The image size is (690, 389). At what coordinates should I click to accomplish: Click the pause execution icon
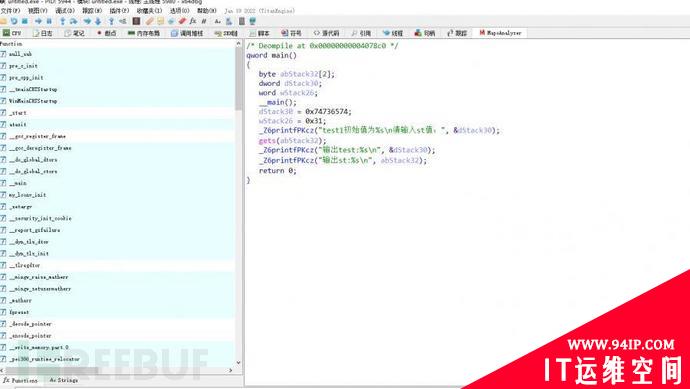point(49,21)
